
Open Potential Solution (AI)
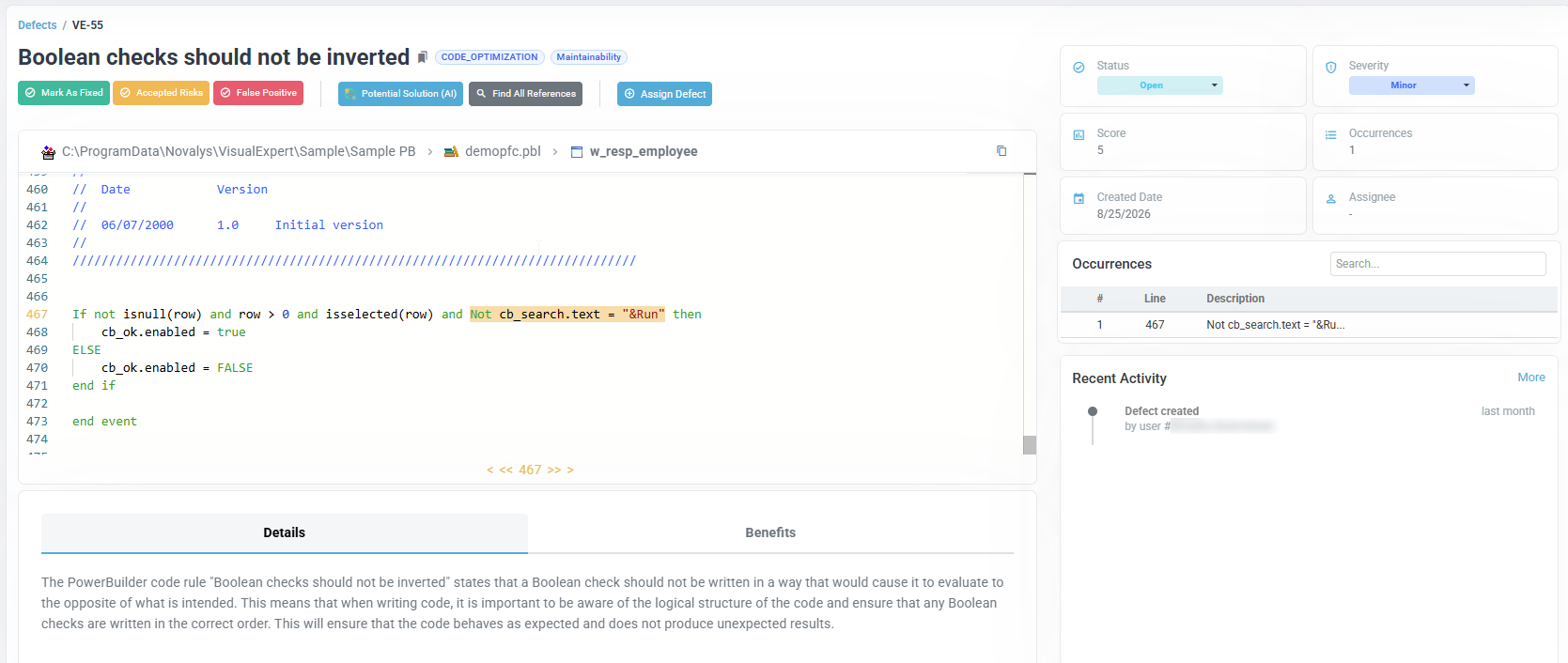400,94
